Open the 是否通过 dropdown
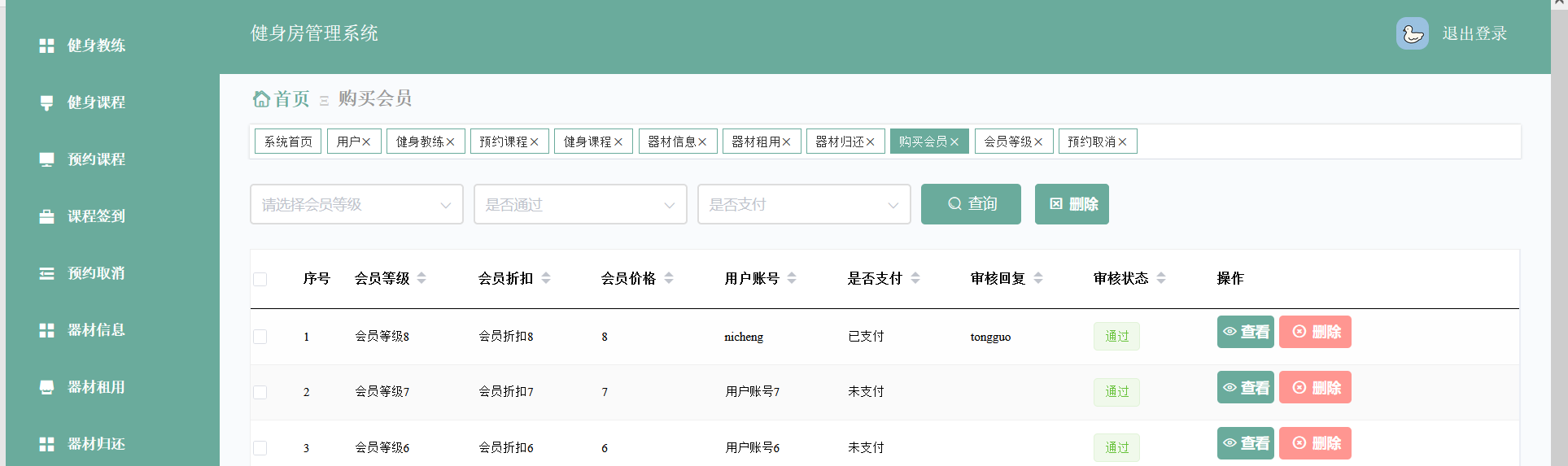This screenshot has width=1568, height=466. (x=580, y=204)
